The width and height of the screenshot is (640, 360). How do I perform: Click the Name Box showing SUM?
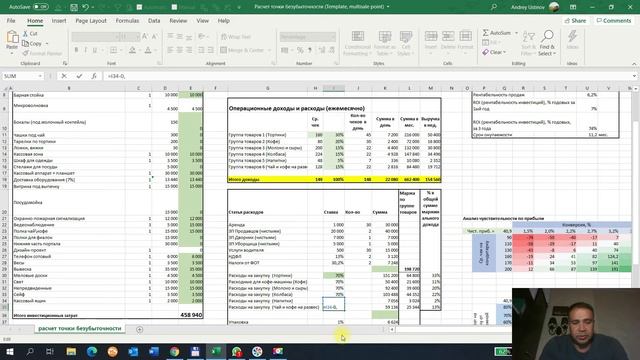[22, 76]
